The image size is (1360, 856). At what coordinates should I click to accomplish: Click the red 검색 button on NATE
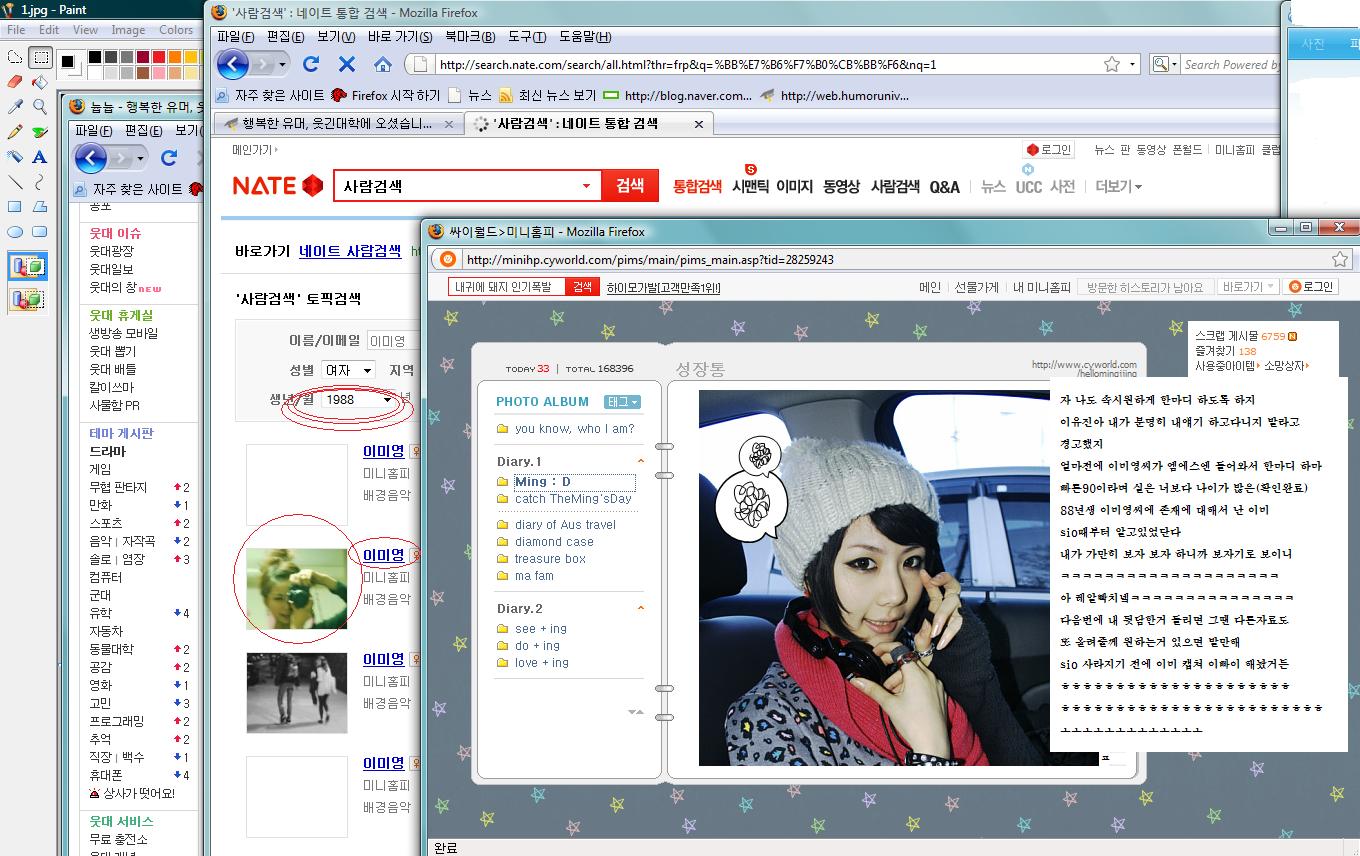click(629, 186)
